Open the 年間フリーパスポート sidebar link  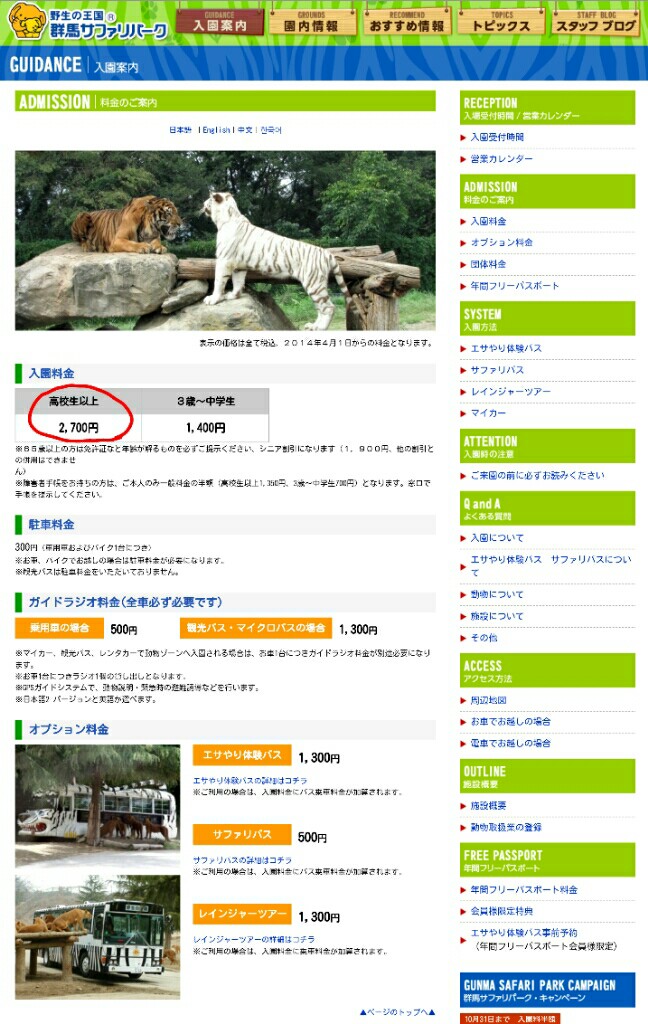[x=515, y=285]
